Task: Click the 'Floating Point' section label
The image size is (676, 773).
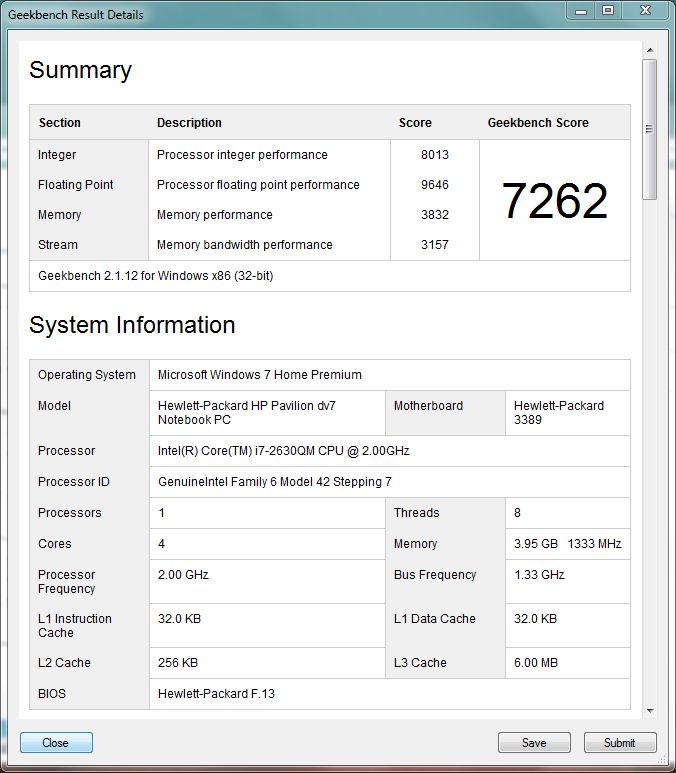Action: pos(75,185)
